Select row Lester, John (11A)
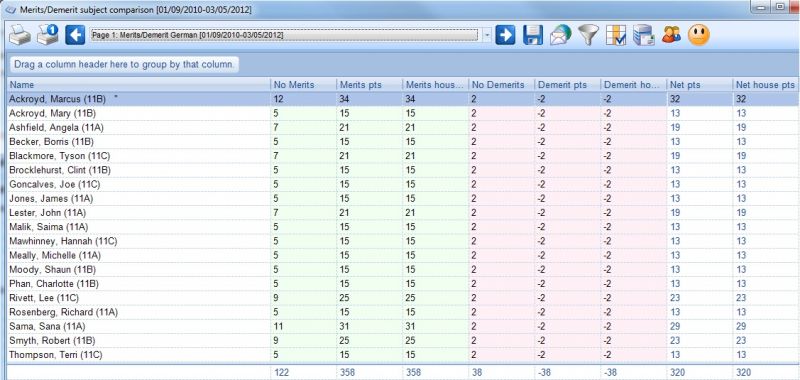The height and width of the screenshot is (380, 800). (x=403, y=213)
